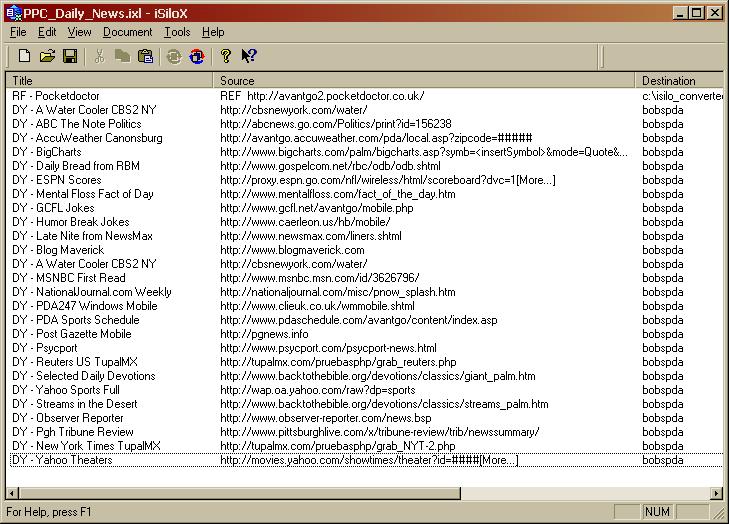The image size is (729, 524).
Task: Open the Tools menu
Action: point(177,32)
